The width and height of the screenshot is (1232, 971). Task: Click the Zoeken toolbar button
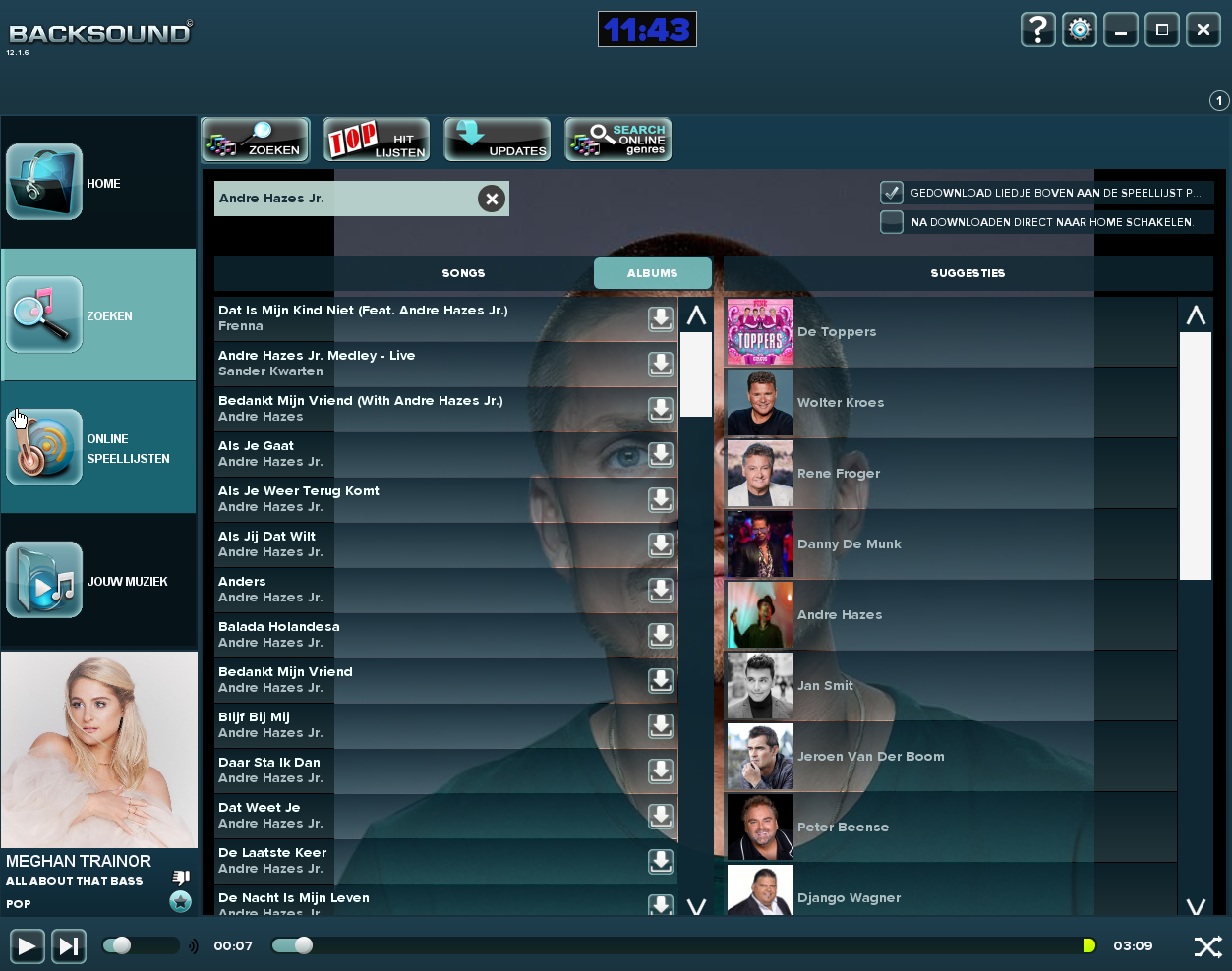tap(256, 140)
